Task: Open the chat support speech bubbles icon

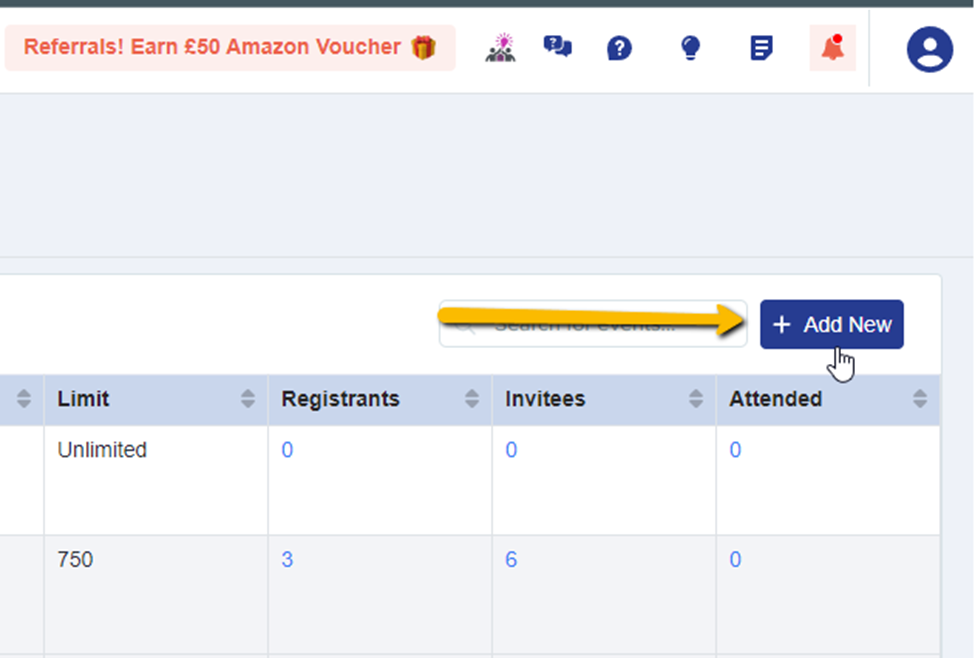Action: click(558, 47)
